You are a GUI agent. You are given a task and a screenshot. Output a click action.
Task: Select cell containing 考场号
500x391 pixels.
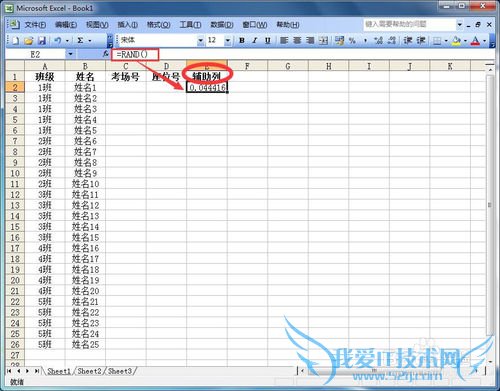(126, 77)
